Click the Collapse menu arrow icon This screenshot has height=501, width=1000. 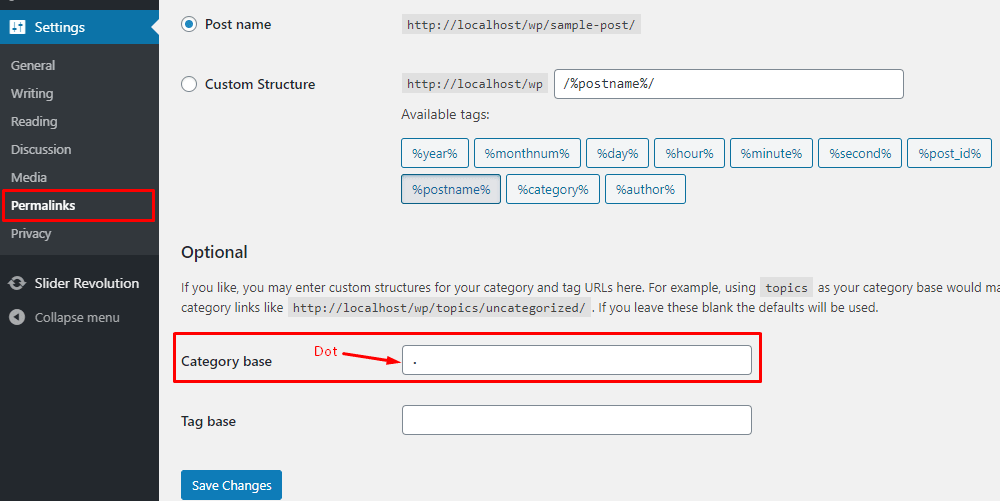click(17, 317)
